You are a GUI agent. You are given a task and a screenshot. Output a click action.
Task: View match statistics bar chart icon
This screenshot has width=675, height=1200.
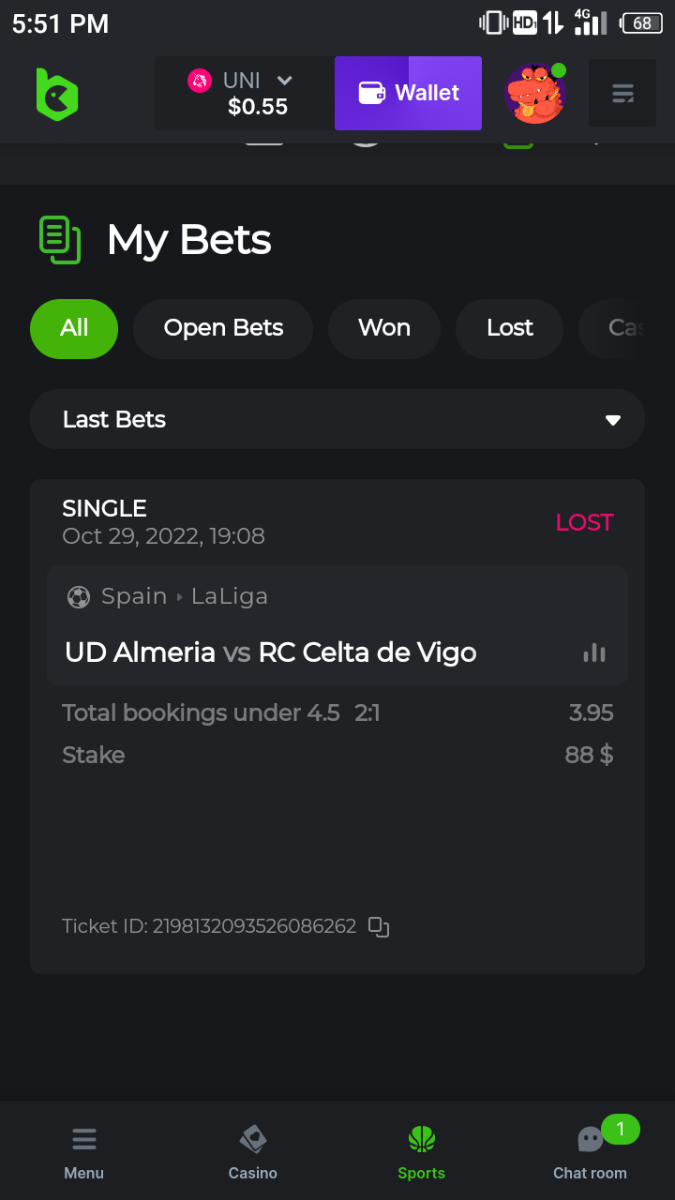click(x=595, y=653)
